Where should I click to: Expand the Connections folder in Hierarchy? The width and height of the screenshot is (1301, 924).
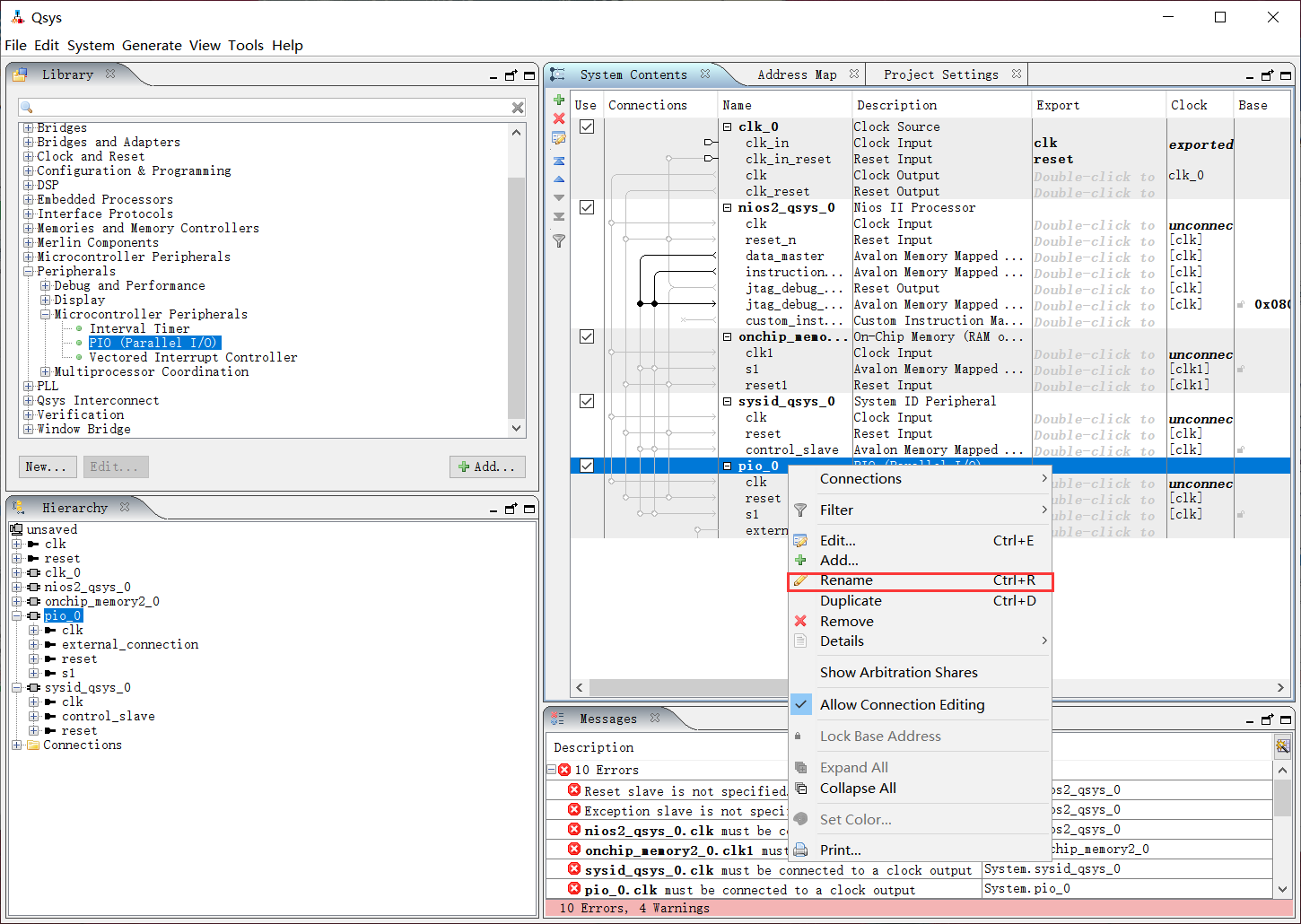tap(17, 745)
